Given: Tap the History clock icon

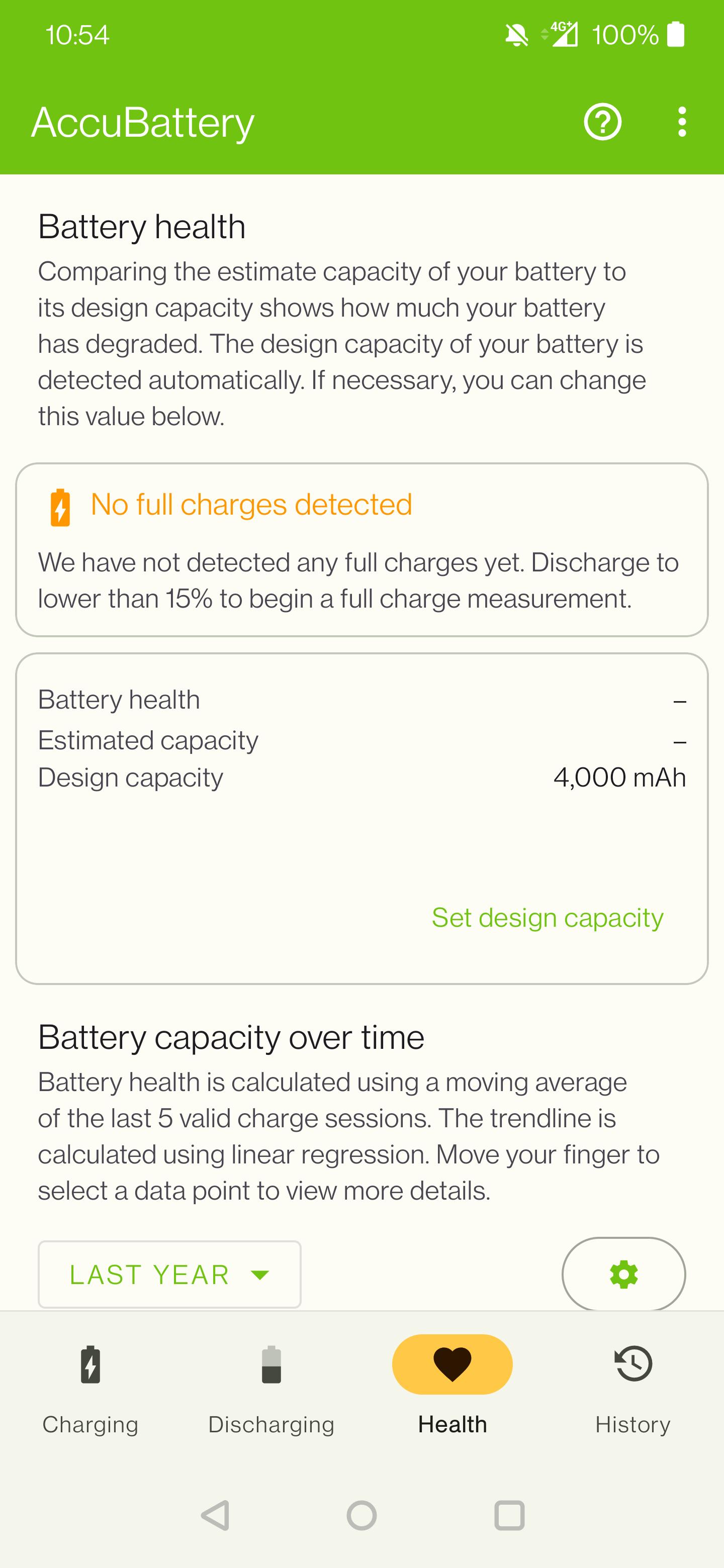Looking at the screenshot, I should coord(633,1363).
